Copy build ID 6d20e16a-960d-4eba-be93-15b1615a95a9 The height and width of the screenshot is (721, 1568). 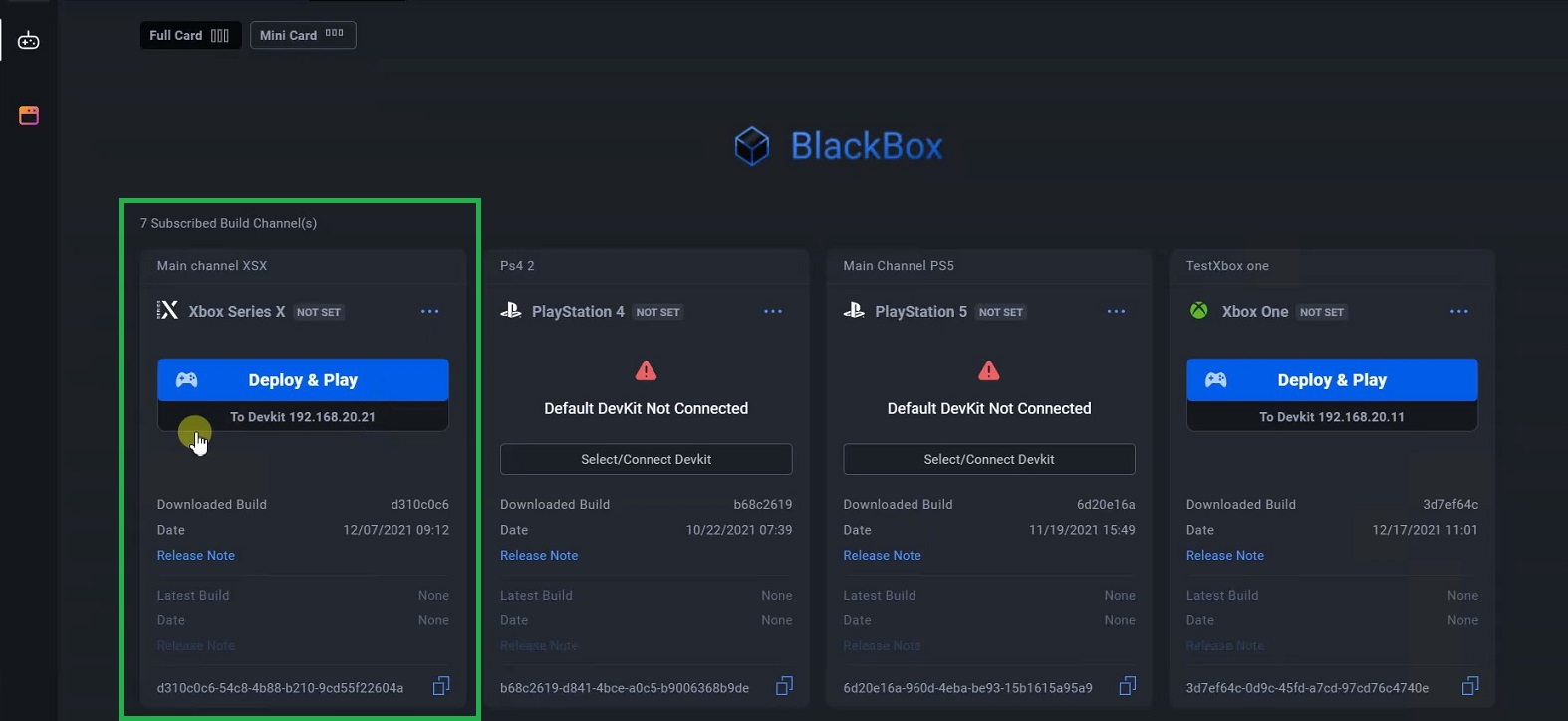pos(1128,686)
